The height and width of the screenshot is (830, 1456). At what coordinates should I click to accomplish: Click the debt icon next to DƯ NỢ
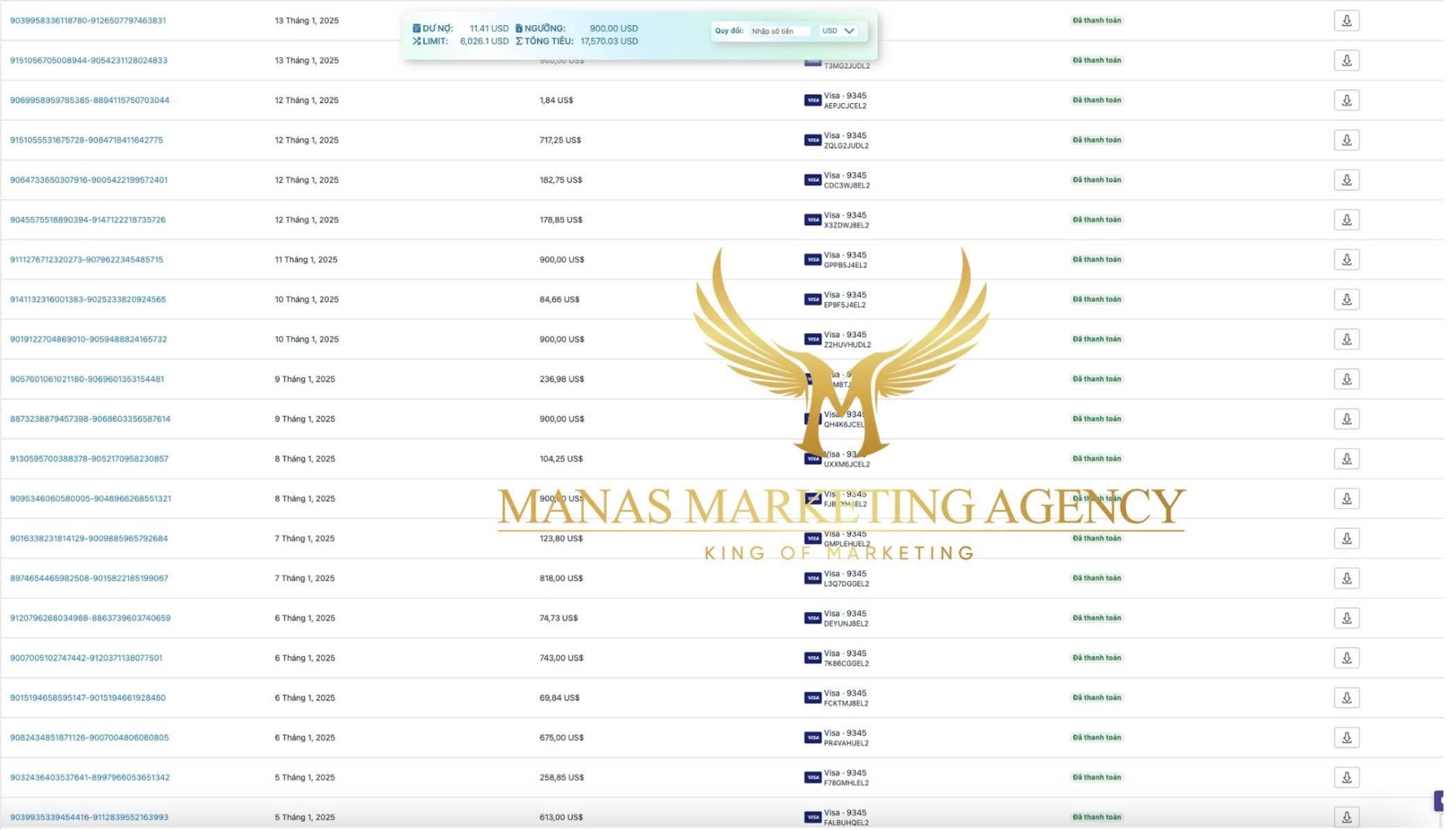tap(416, 29)
